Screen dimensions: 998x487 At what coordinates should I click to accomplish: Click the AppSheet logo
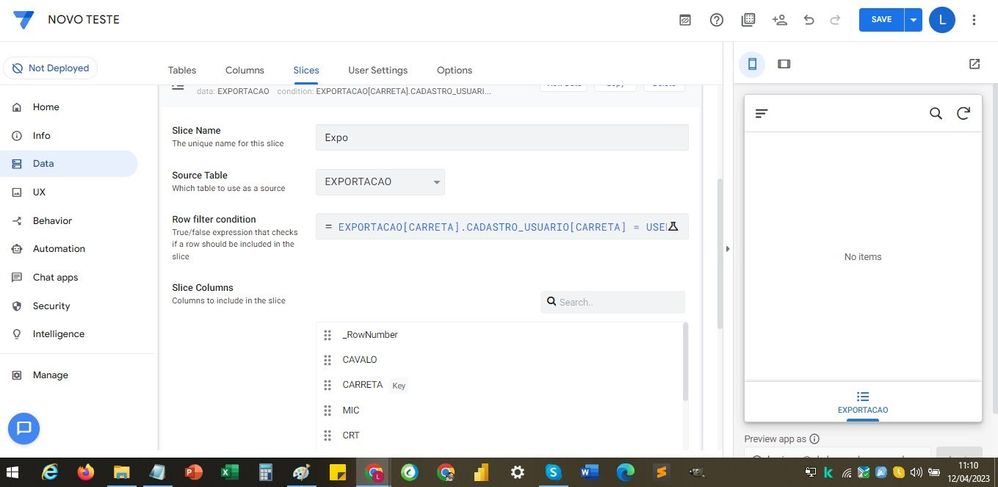coord(24,19)
